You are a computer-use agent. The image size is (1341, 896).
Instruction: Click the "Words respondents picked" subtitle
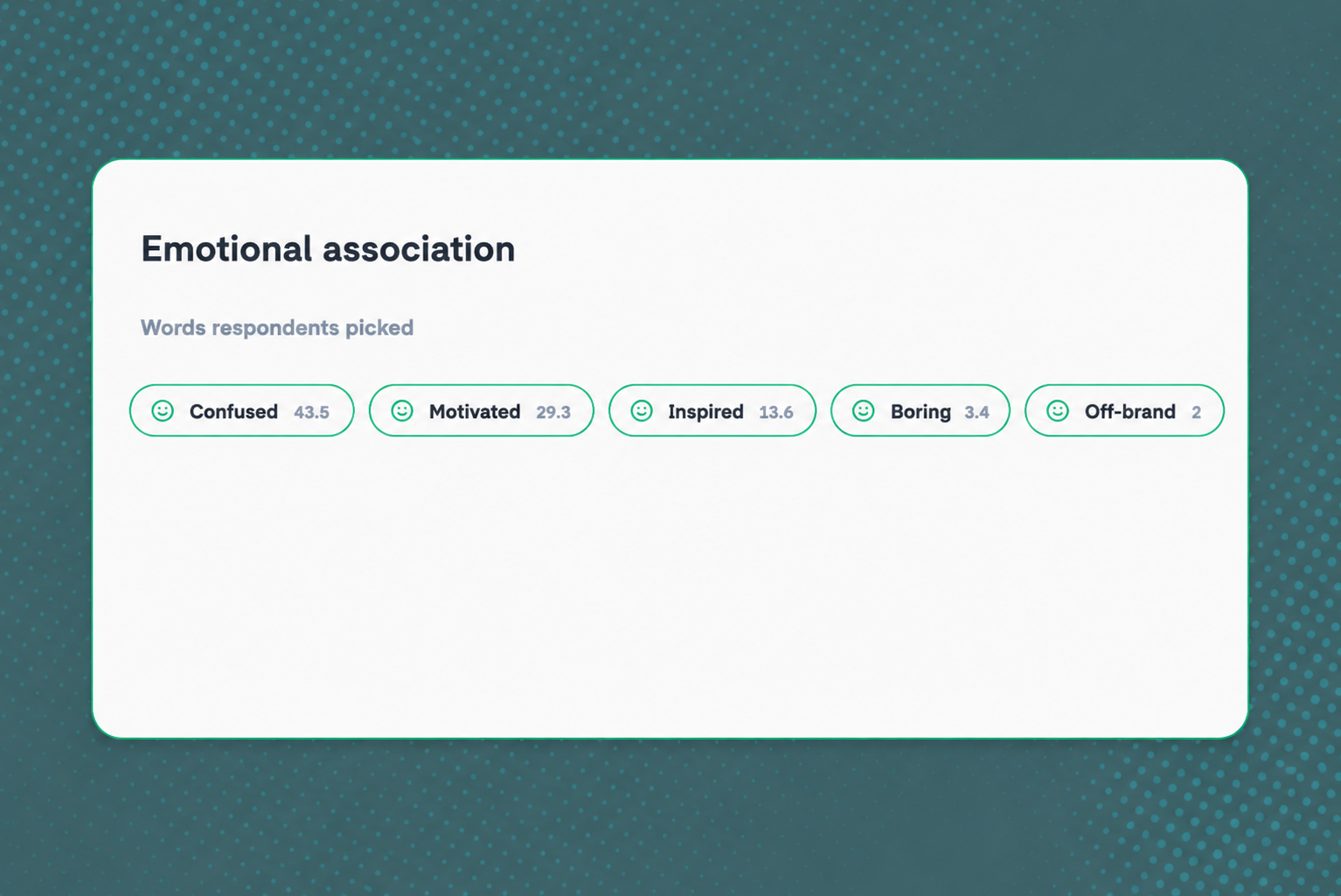[x=277, y=328]
